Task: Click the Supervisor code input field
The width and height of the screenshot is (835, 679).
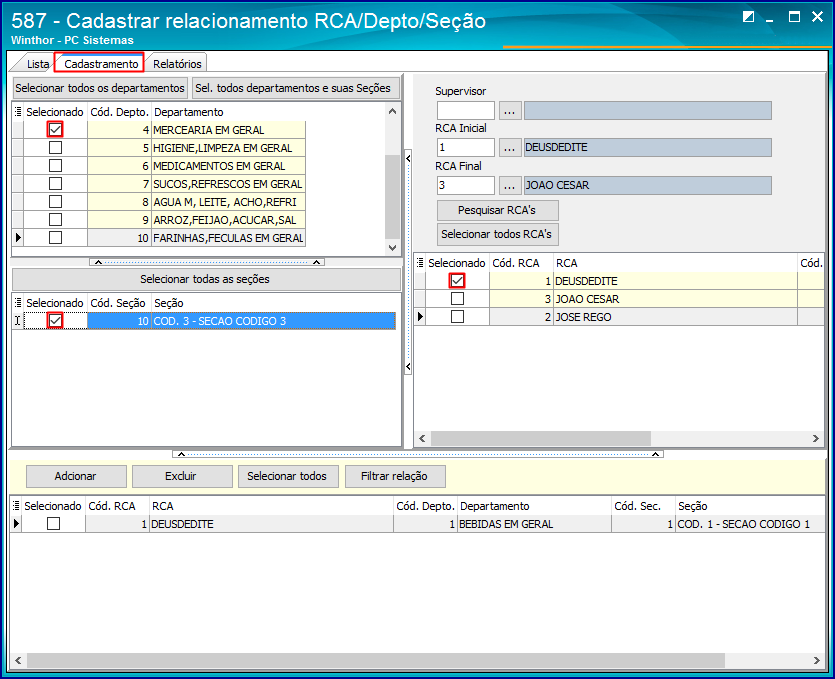Action: coord(465,111)
